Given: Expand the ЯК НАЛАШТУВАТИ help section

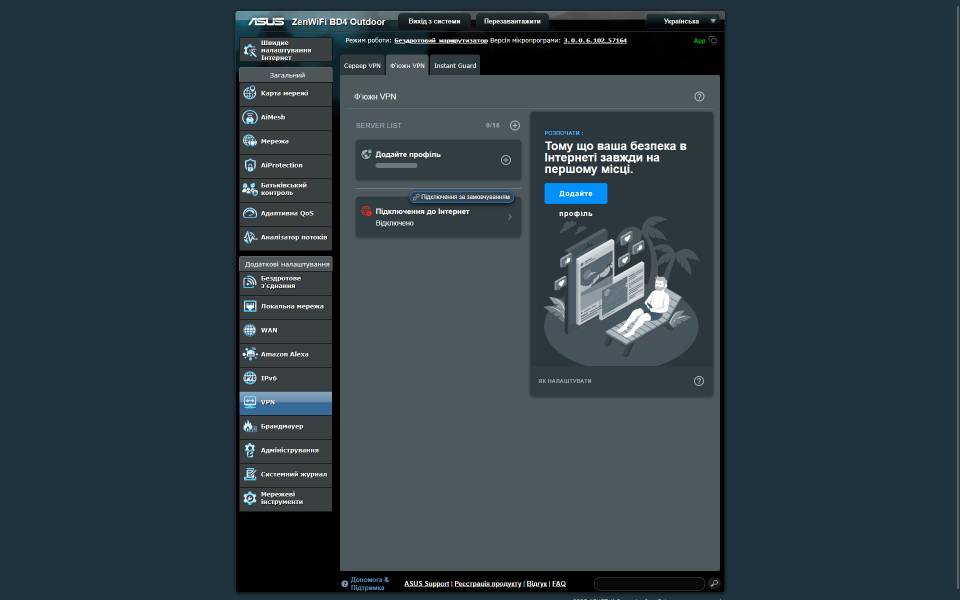Looking at the screenshot, I should pyautogui.click(x=699, y=381).
